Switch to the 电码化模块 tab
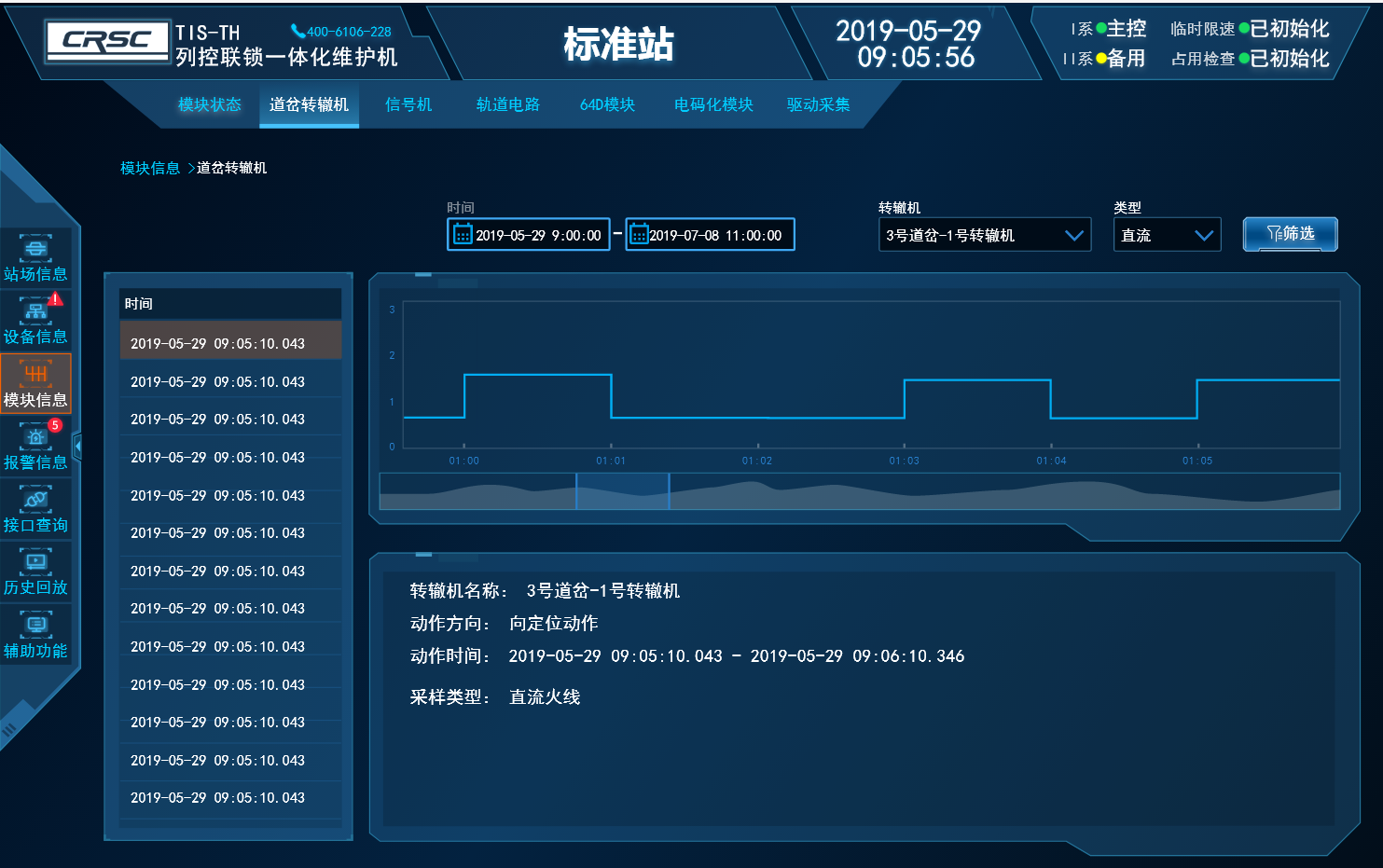This screenshot has width=1383, height=868. 713,104
